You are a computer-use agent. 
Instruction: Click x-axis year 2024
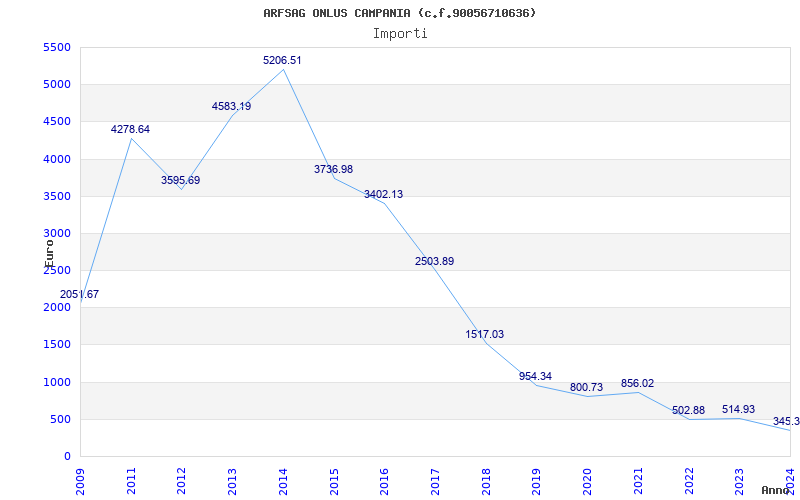tap(790, 482)
